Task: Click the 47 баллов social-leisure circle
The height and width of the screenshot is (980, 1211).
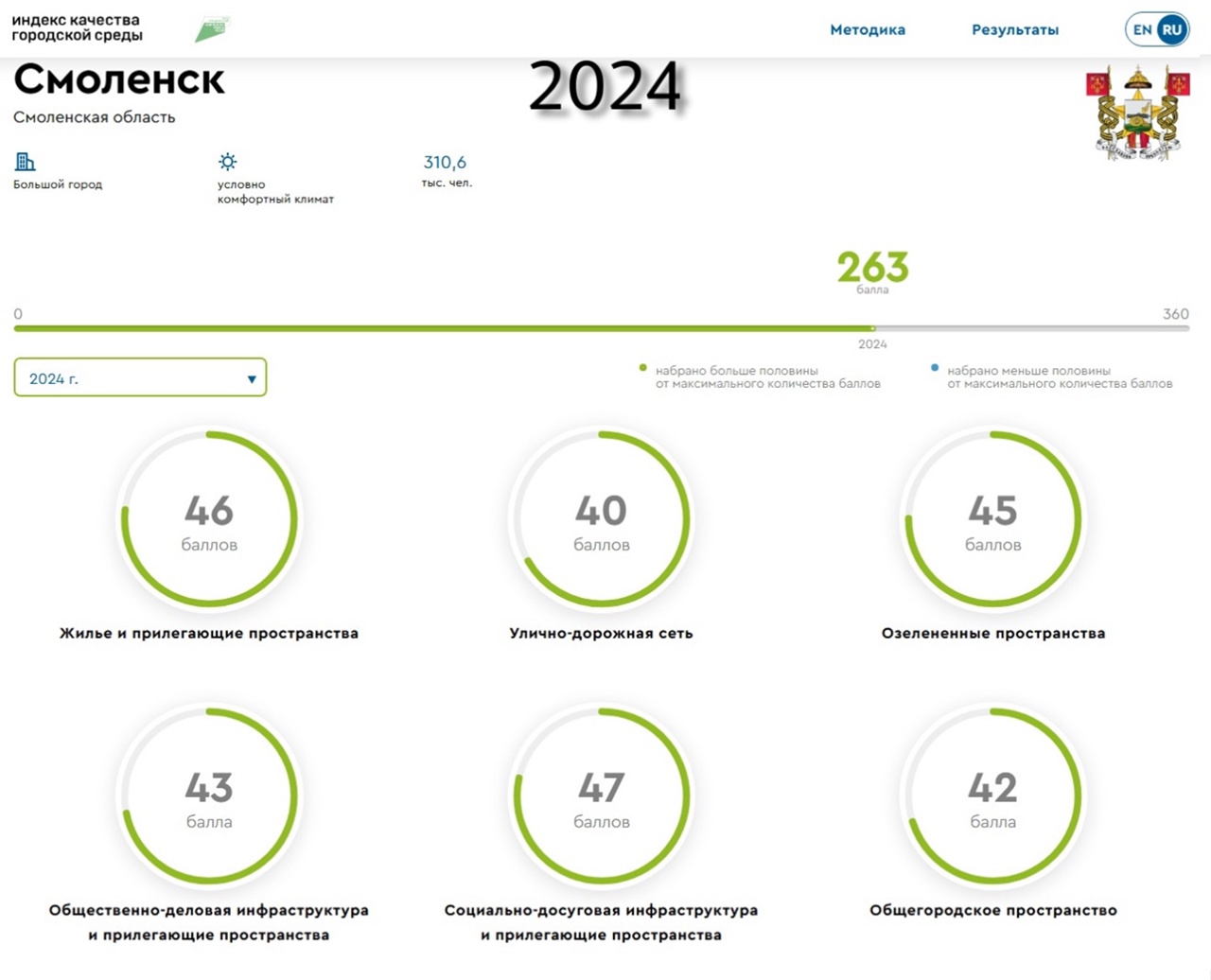Action: [601, 796]
